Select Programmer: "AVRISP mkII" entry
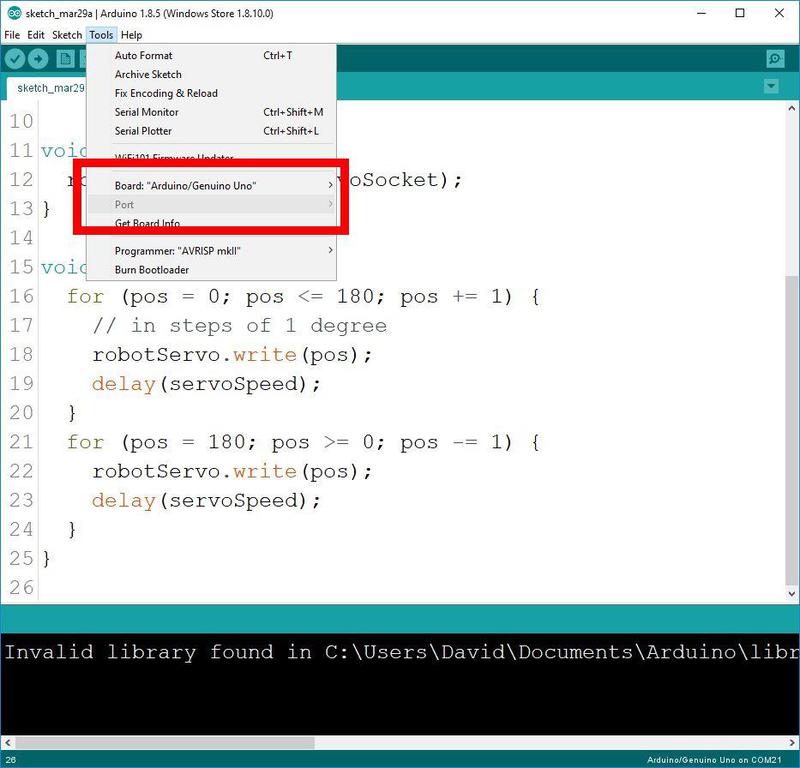Screen dimensions: 800x768 211,251
